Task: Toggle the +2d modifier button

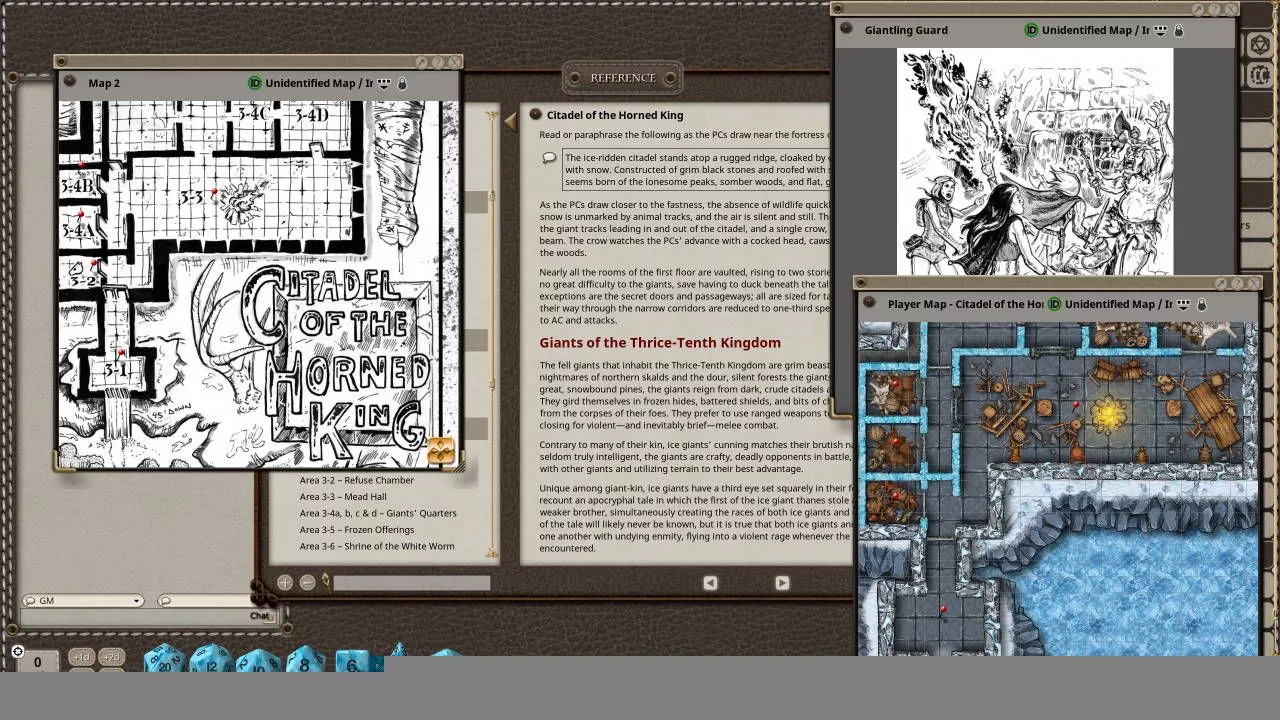Action: tap(111, 657)
